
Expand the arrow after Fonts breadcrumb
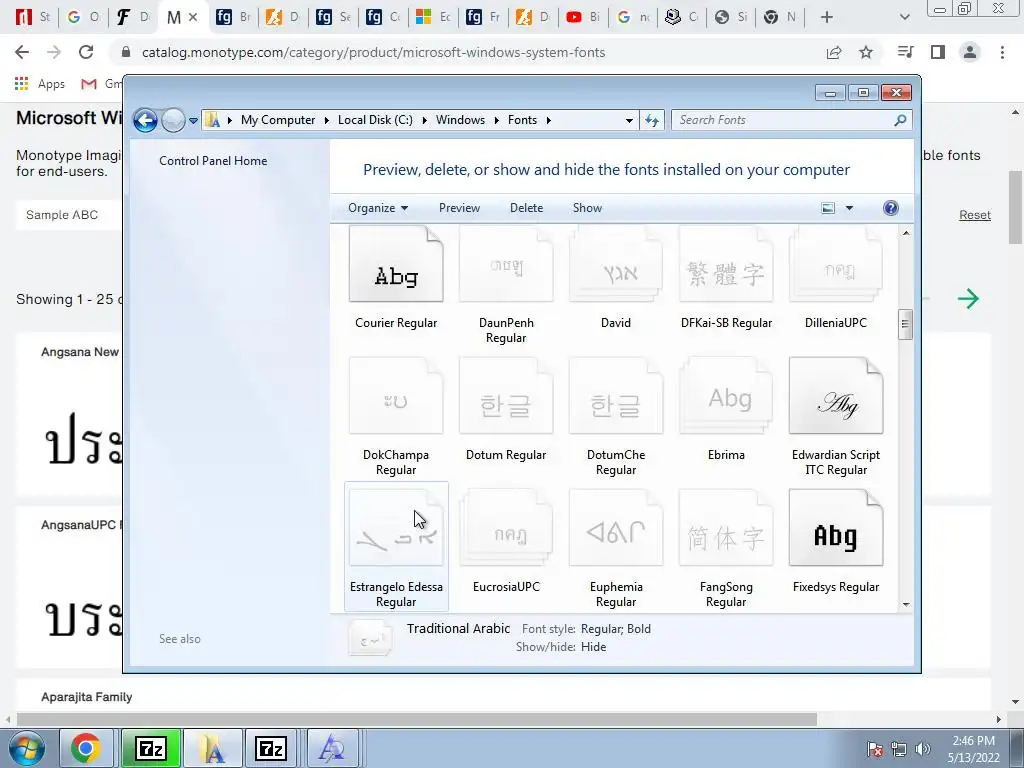click(x=549, y=120)
